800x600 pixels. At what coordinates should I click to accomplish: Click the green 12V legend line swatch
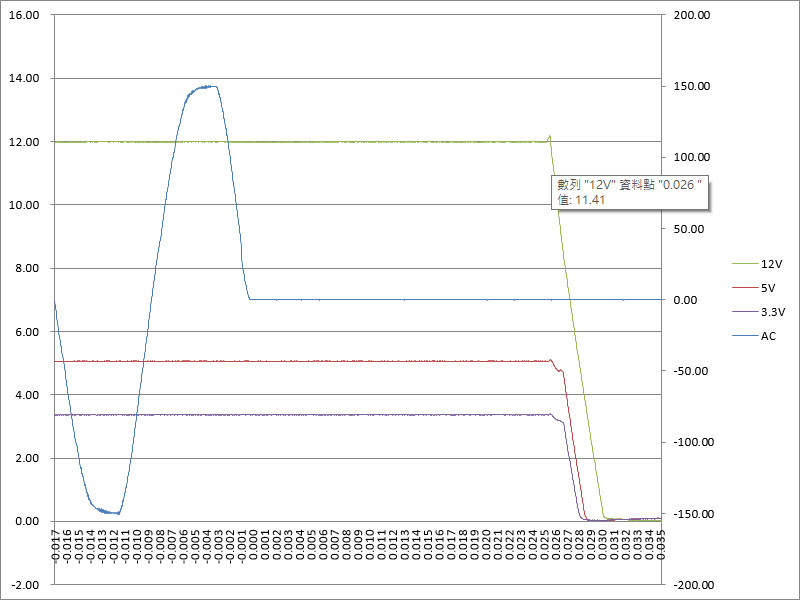click(745, 264)
